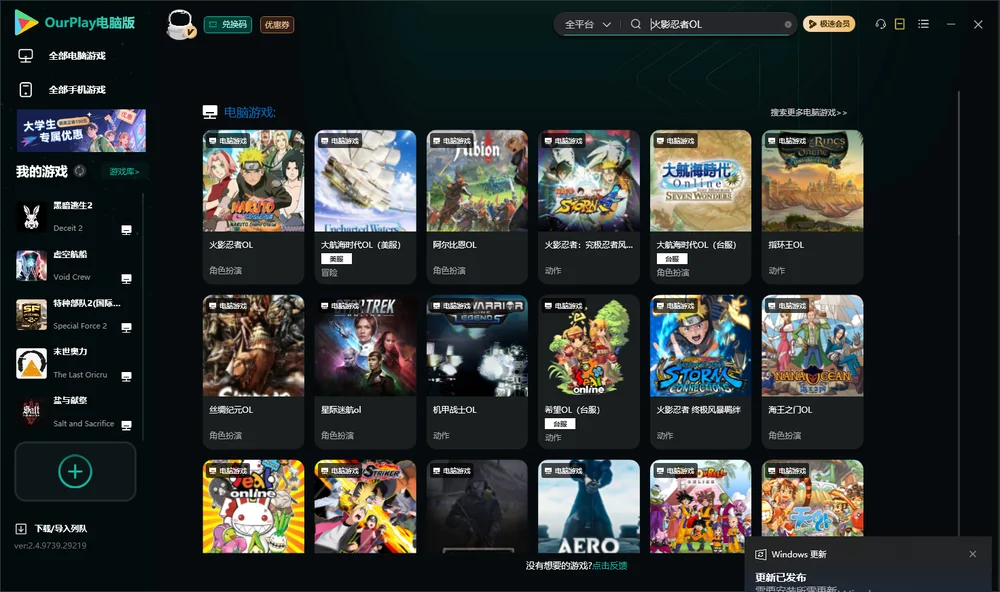Viewport: 1000px width, 592px height.
Task: Click the 兑换码 redeem code button
Action: pyautogui.click(x=228, y=24)
